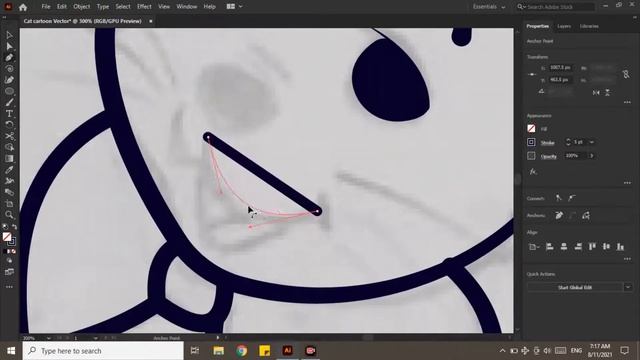Click Flip Horizontally in Transform section

[x=596, y=93]
